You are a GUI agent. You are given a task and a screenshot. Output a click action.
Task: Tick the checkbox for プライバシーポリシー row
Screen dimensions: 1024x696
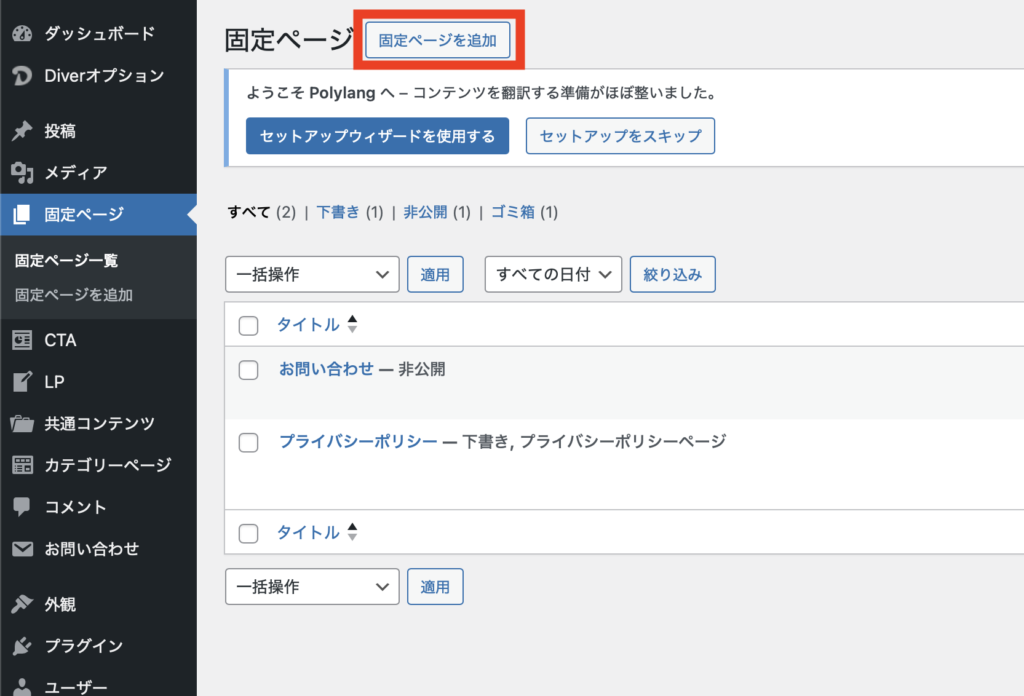249,442
